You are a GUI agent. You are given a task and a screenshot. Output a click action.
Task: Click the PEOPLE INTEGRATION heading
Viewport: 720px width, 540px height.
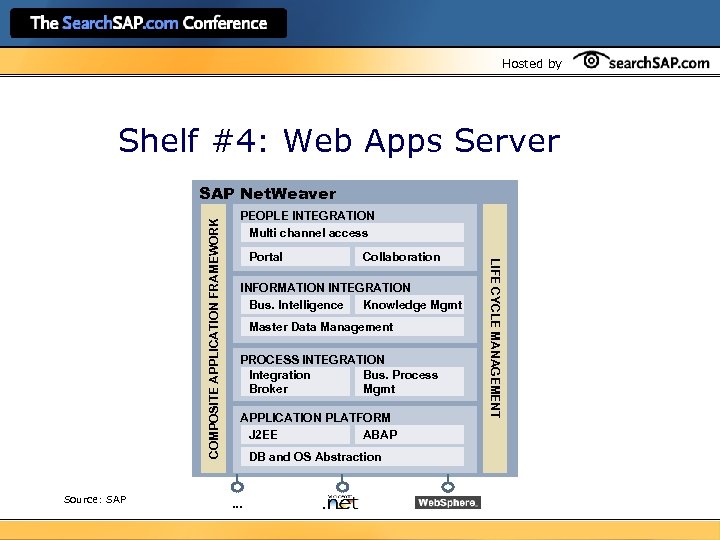(x=307, y=215)
